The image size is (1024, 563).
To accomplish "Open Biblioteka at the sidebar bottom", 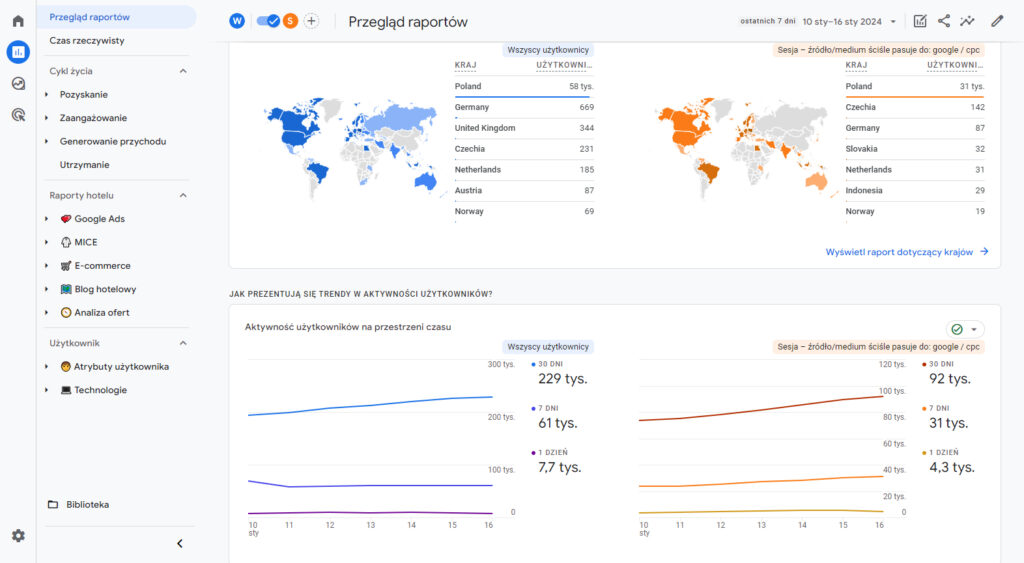I will [x=87, y=505].
